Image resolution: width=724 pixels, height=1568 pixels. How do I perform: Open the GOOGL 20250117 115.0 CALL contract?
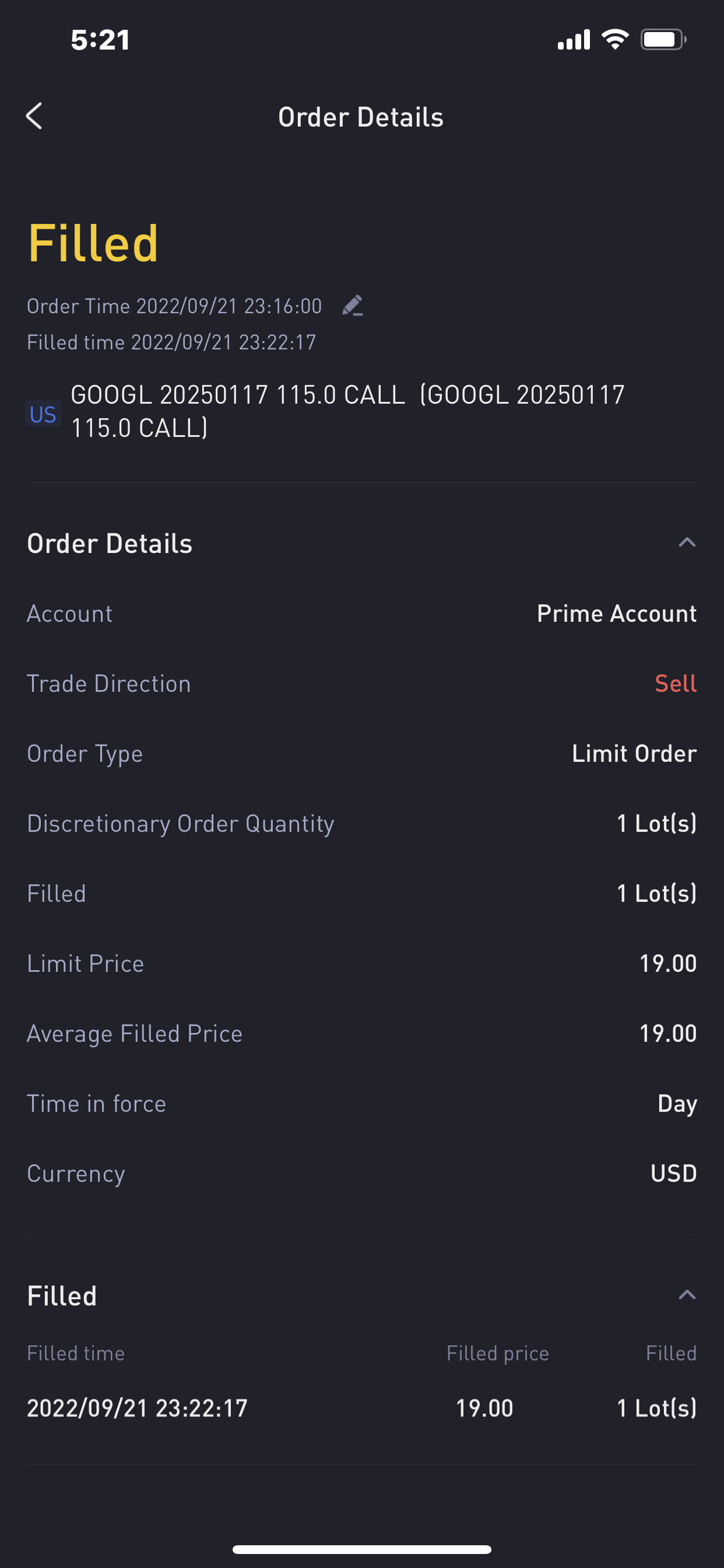[x=347, y=411]
